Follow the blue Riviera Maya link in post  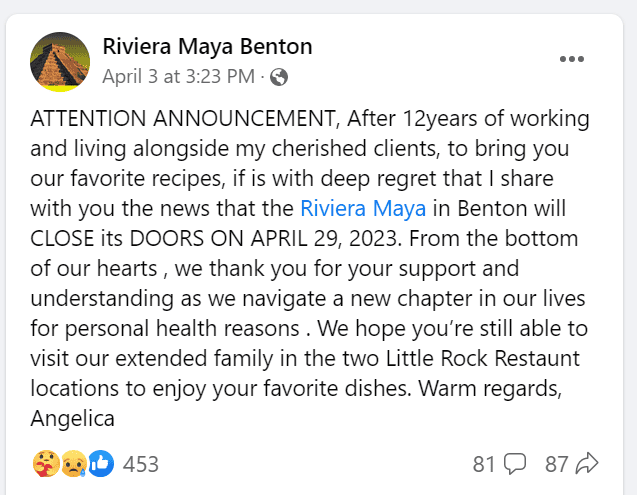pyautogui.click(x=364, y=209)
